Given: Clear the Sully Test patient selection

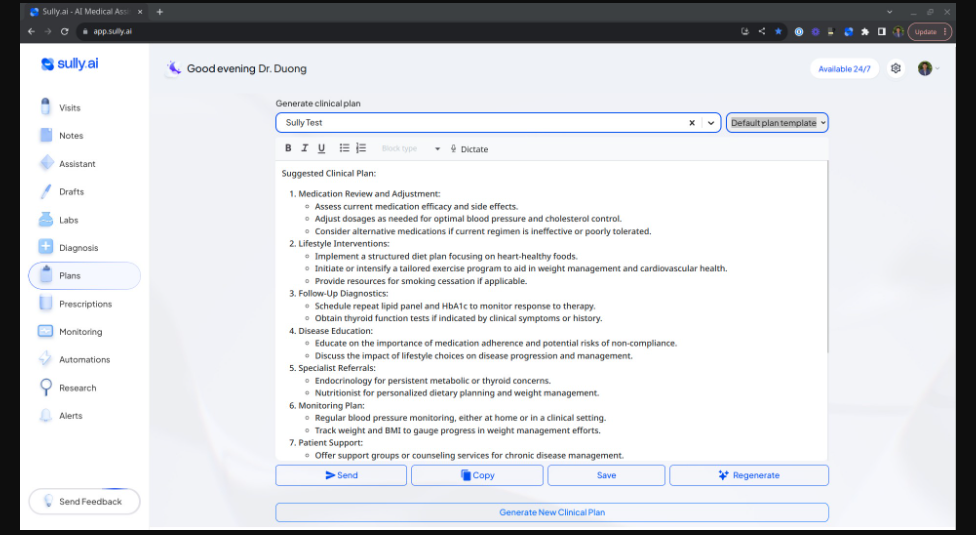Looking at the screenshot, I should (x=692, y=123).
